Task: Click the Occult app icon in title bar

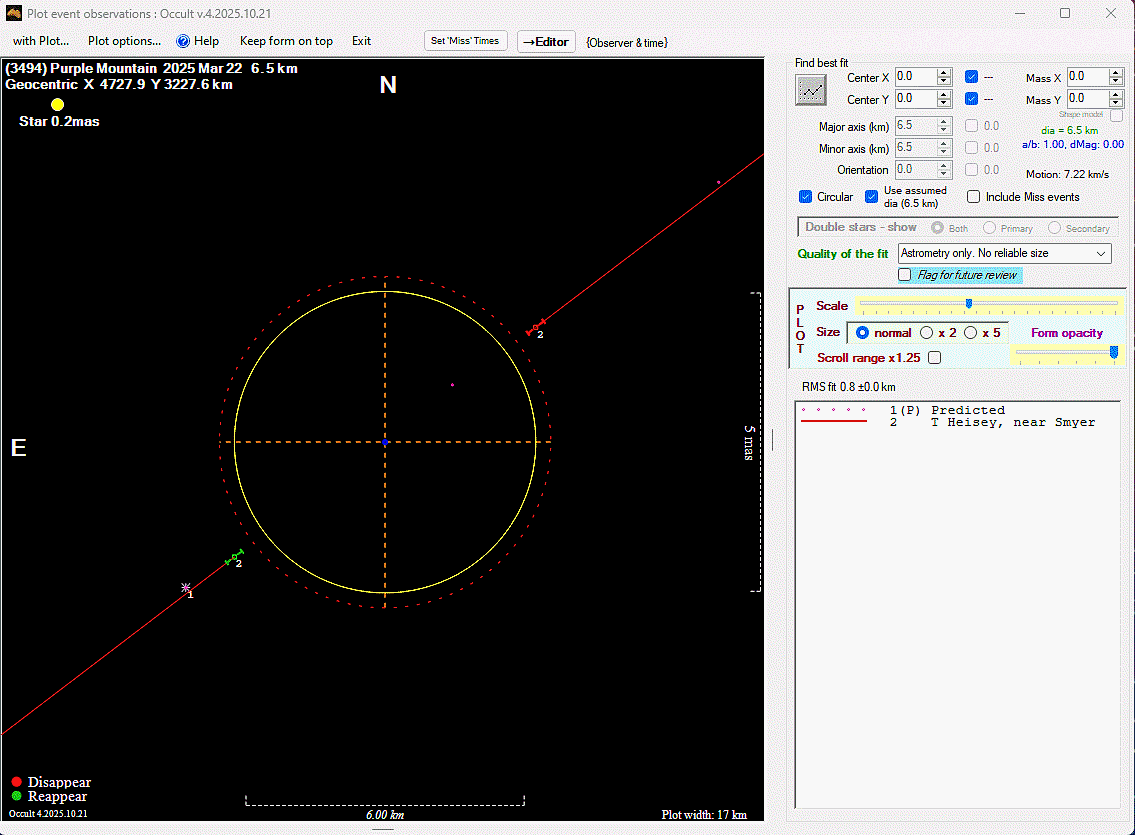Action: 13,13
